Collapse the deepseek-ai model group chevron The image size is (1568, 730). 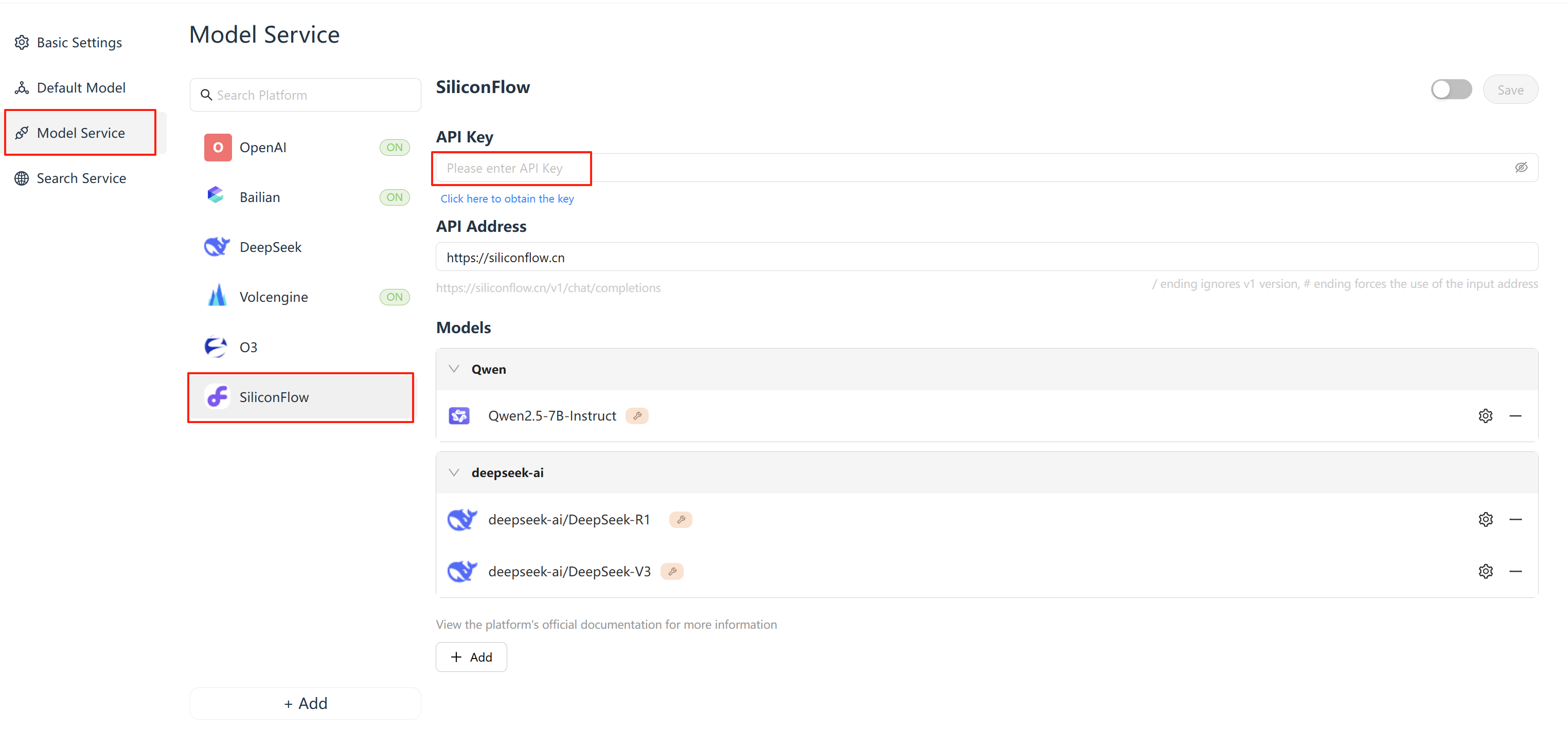pyautogui.click(x=454, y=472)
